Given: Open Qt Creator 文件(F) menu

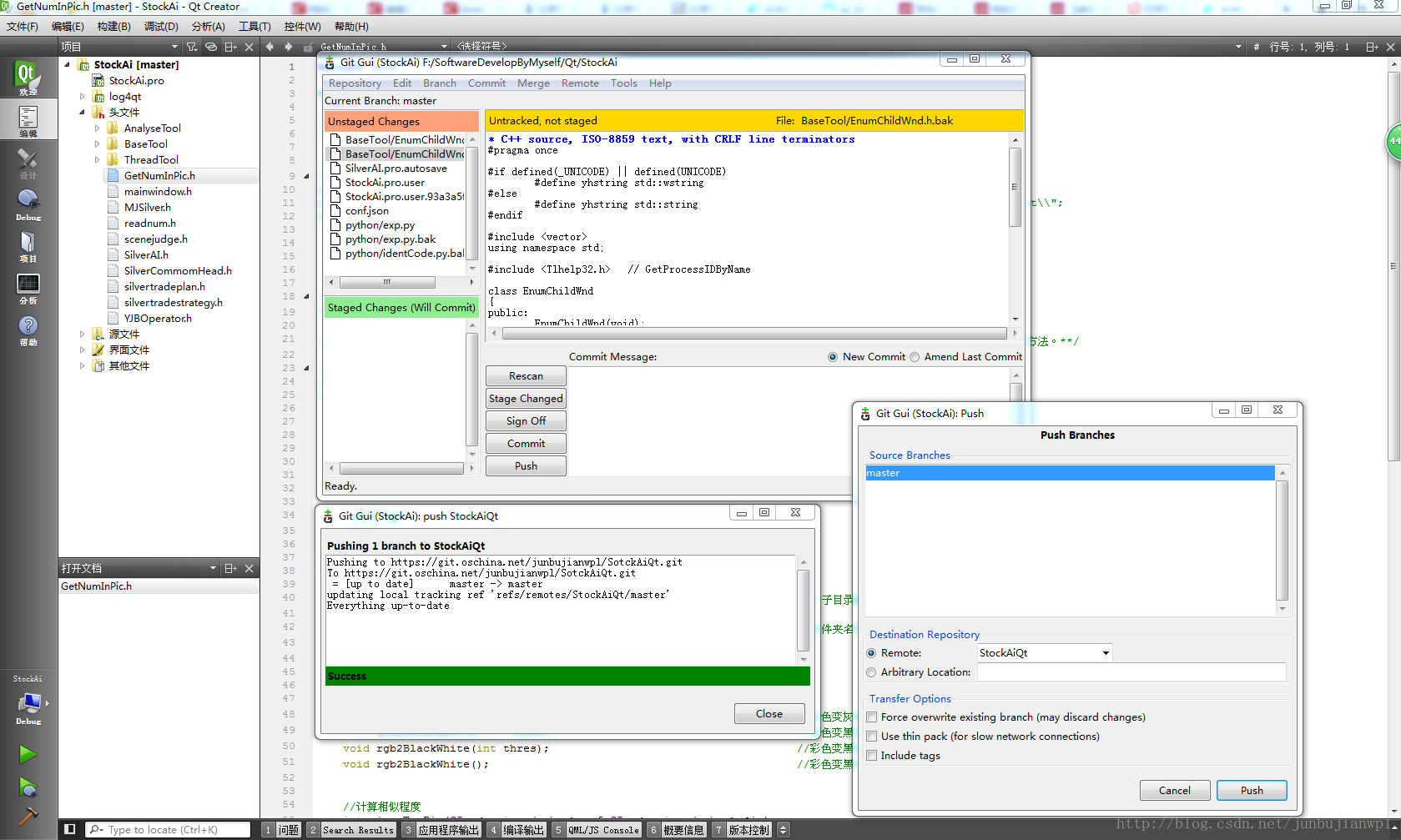Looking at the screenshot, I should coord(23,27).
